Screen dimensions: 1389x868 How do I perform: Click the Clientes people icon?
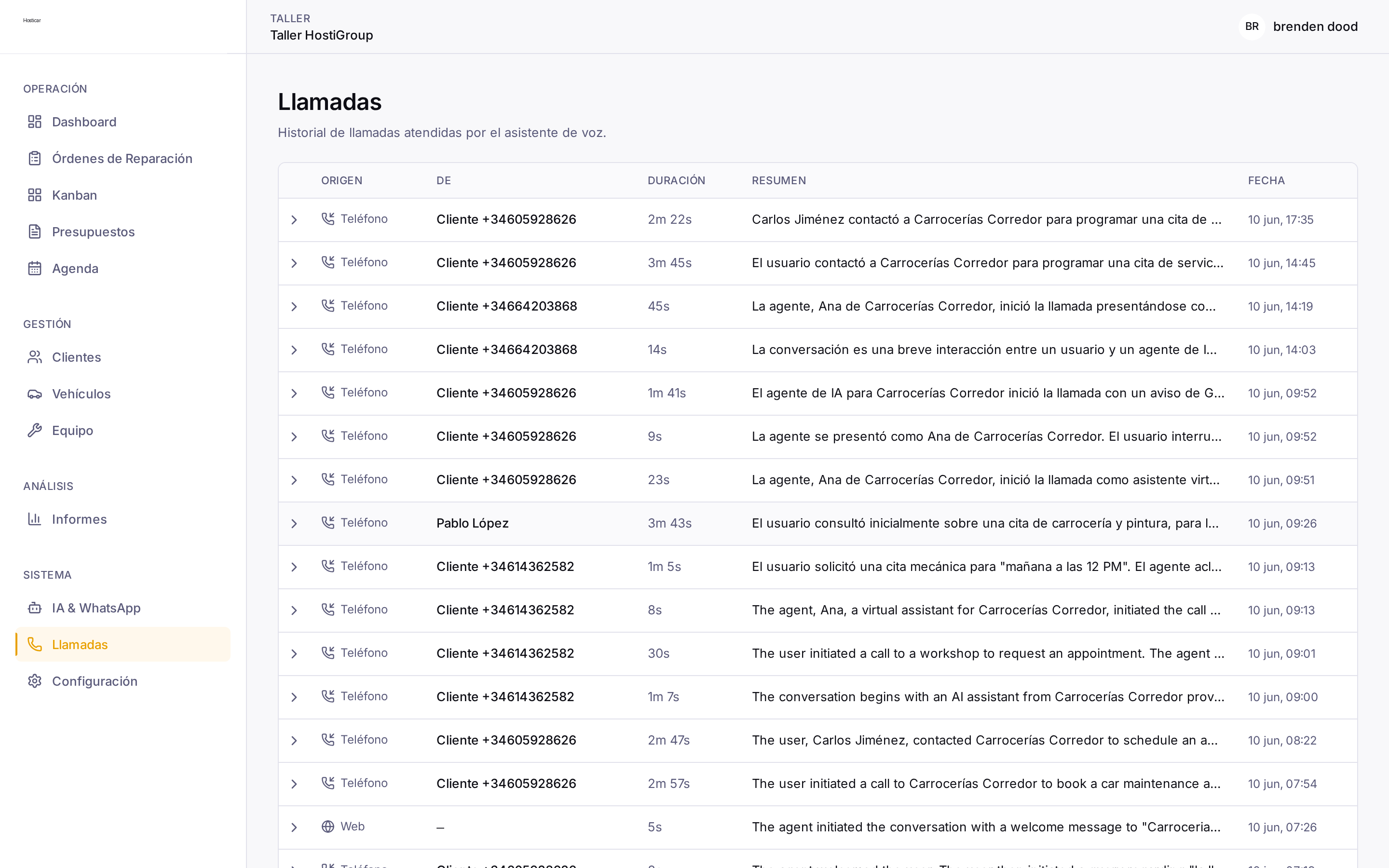coord(34,357)
